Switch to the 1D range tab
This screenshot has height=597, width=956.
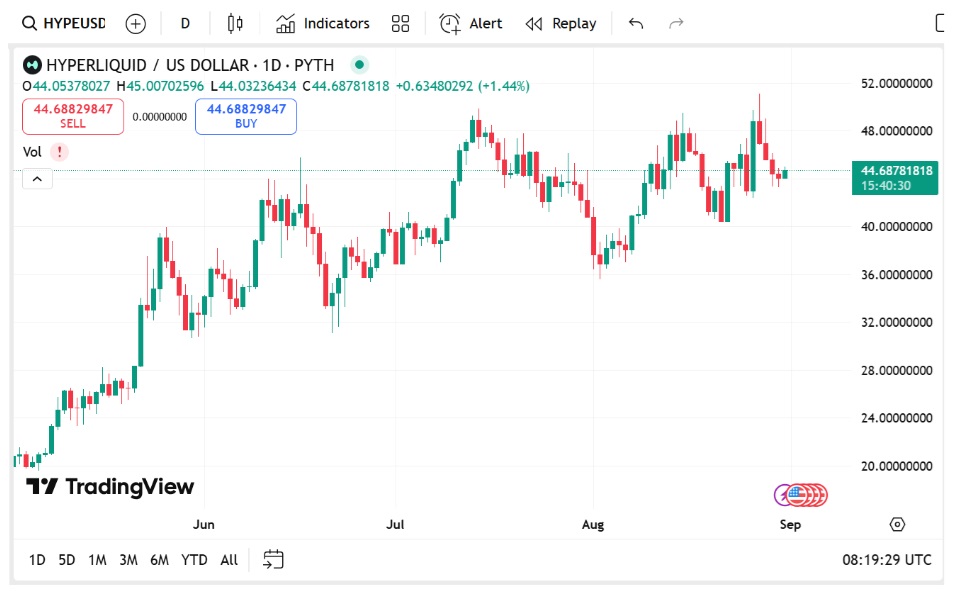pos(37,560)
